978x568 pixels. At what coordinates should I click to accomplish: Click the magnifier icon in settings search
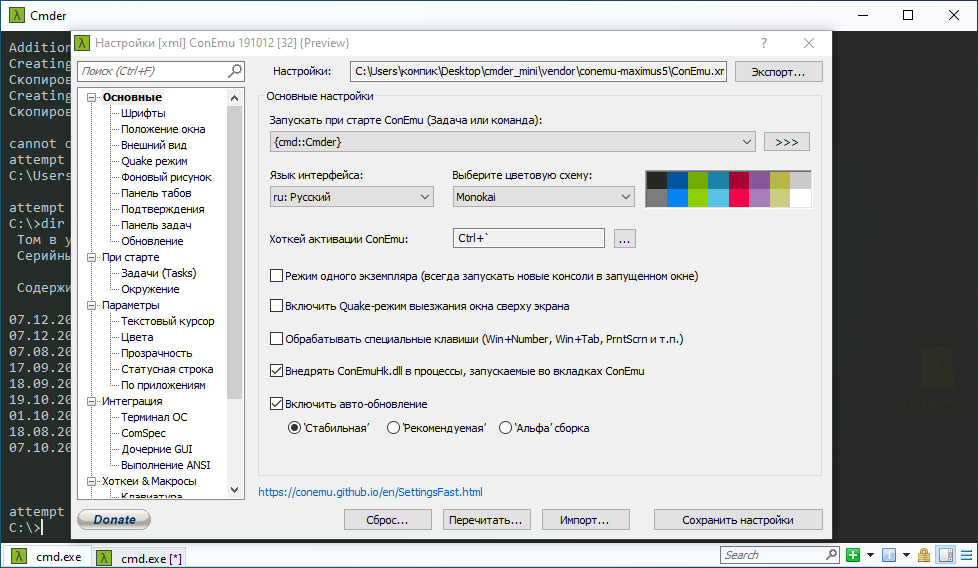pyautogui.click(x=235, y=71)
